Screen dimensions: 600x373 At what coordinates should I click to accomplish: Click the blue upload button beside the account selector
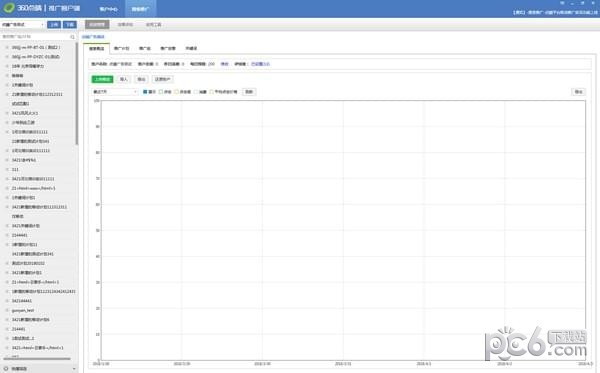[x=54, y=24]
